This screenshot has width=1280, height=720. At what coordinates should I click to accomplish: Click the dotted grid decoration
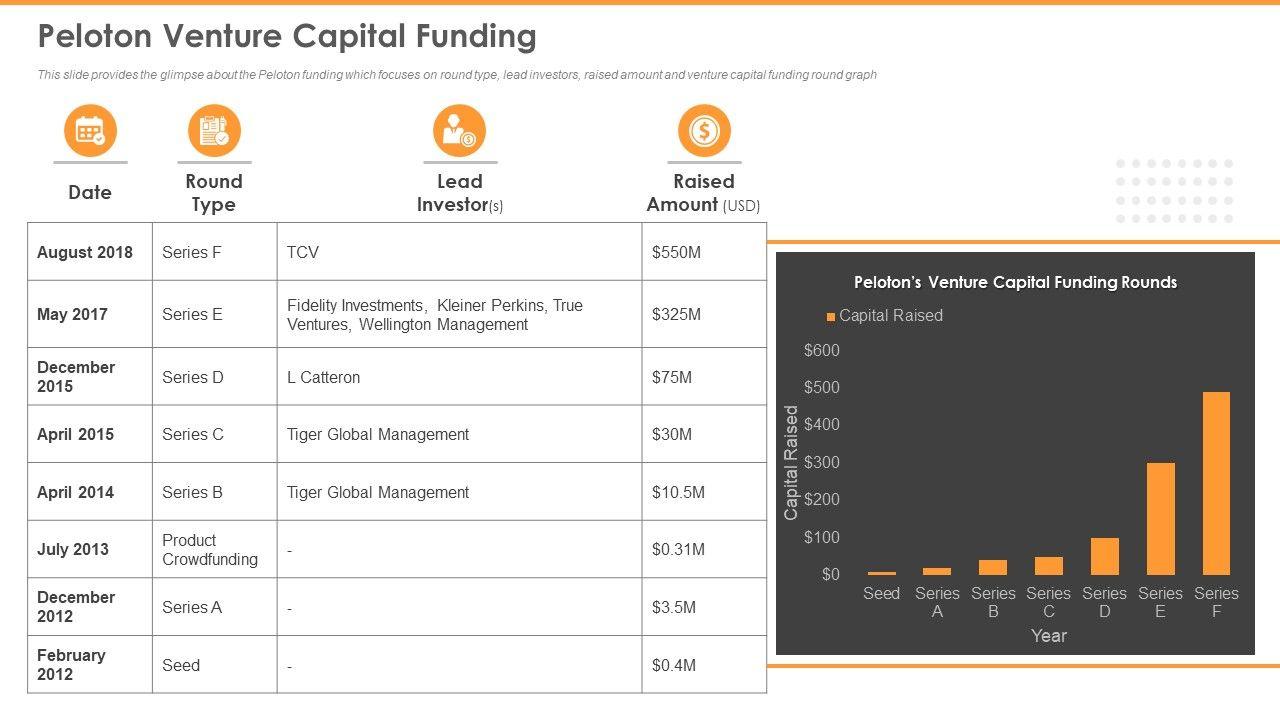[1174, 191]
